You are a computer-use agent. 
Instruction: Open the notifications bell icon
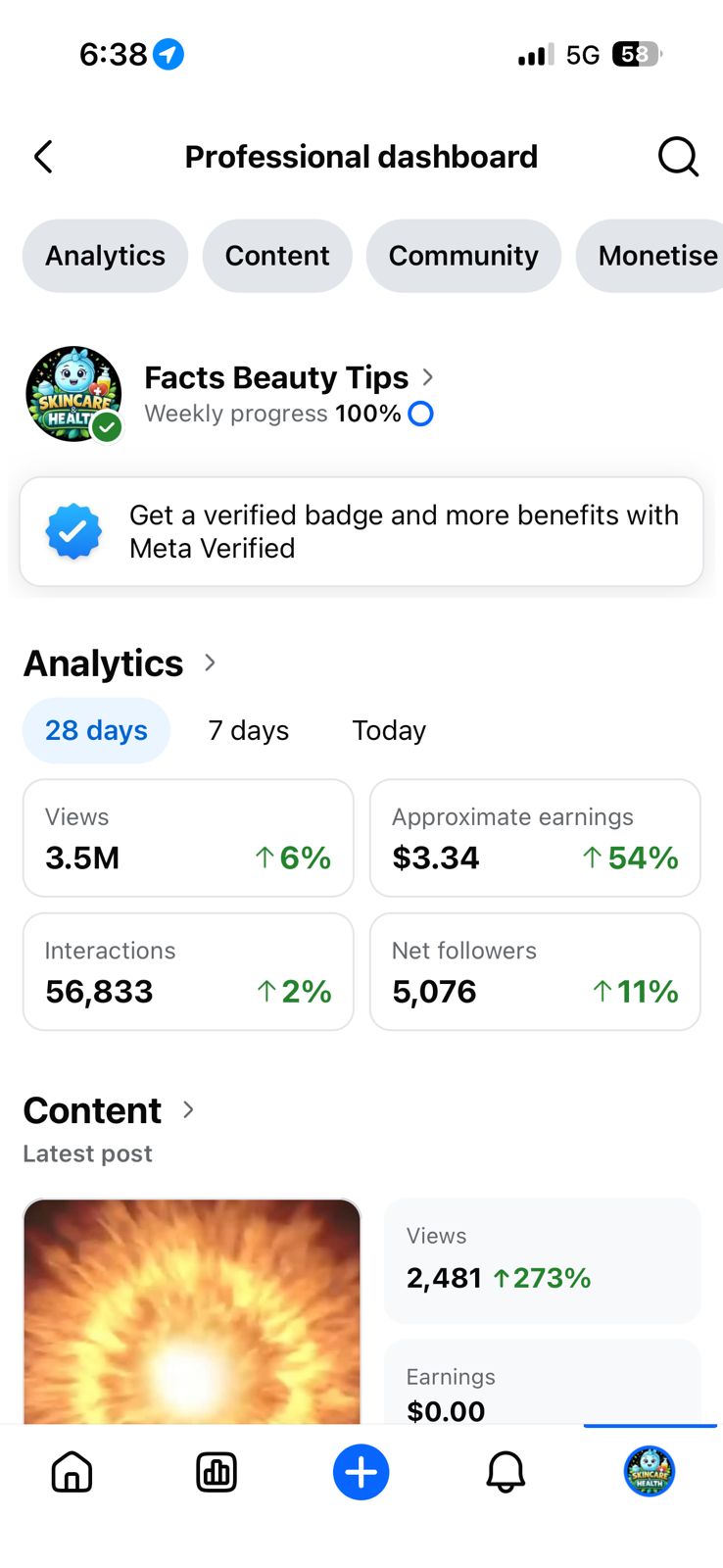(506, 1472)
